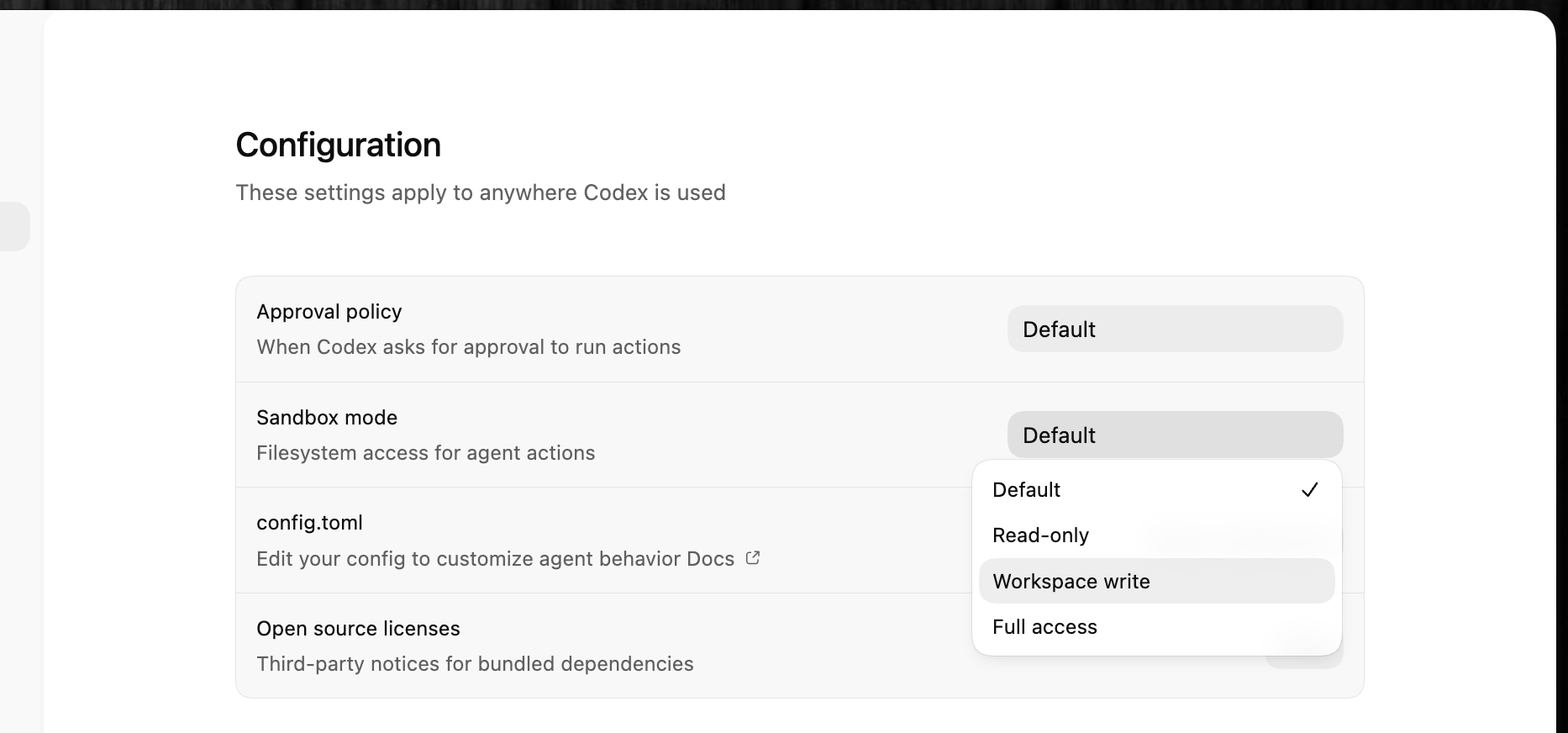Click the 'Third-party notices' description text
1568x733 pixels.
475,664
